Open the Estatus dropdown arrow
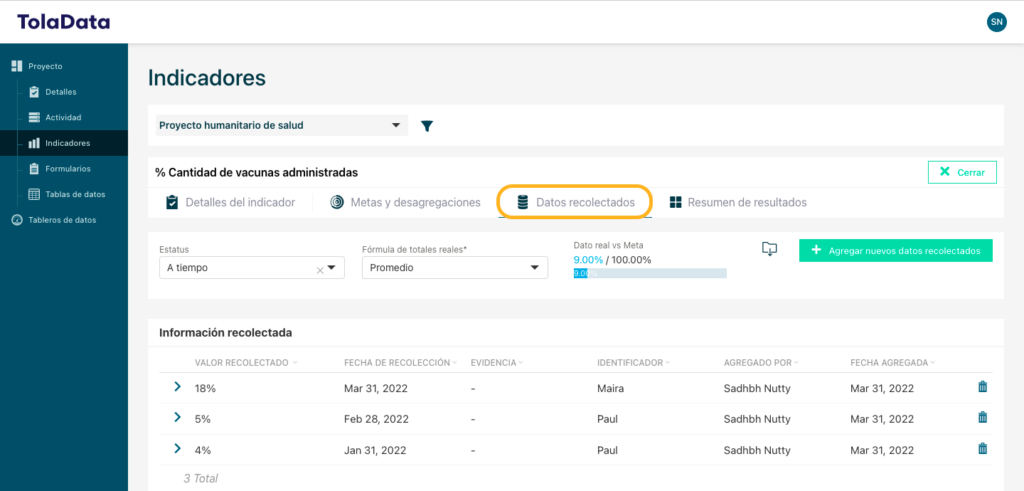 click(x=332, y=268)
